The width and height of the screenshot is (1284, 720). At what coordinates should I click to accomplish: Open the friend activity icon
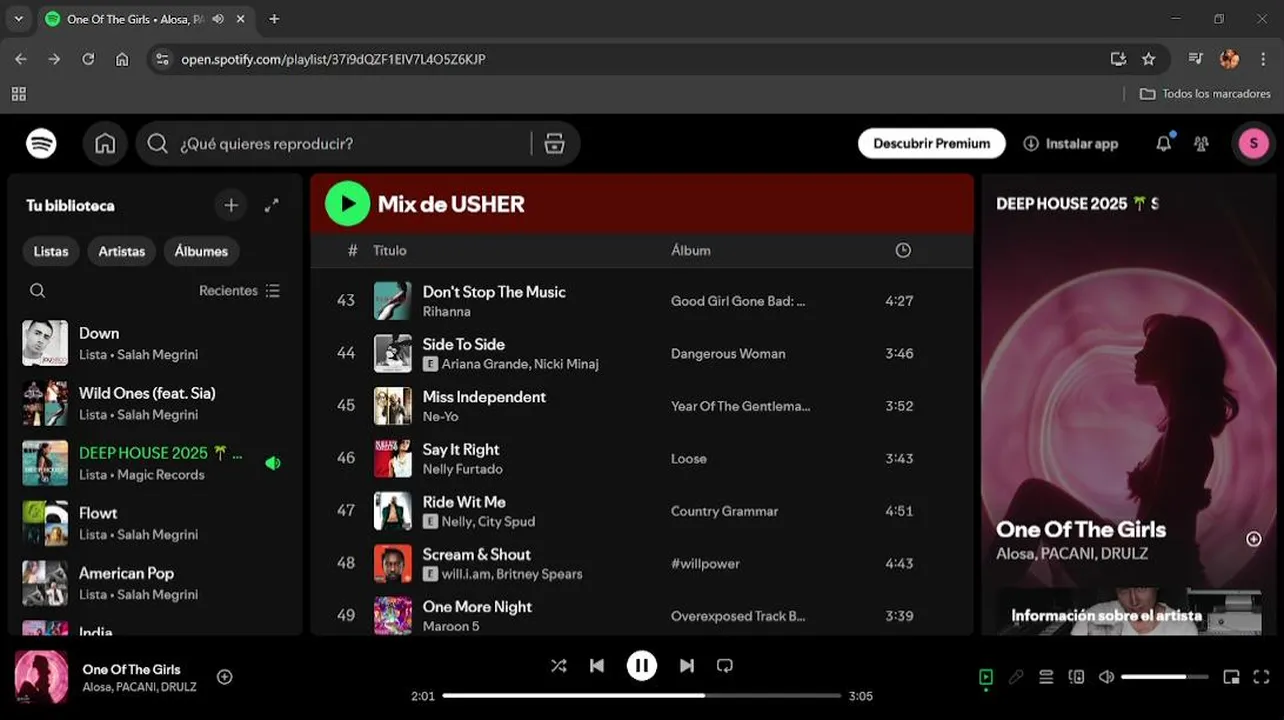[1201, 143]
